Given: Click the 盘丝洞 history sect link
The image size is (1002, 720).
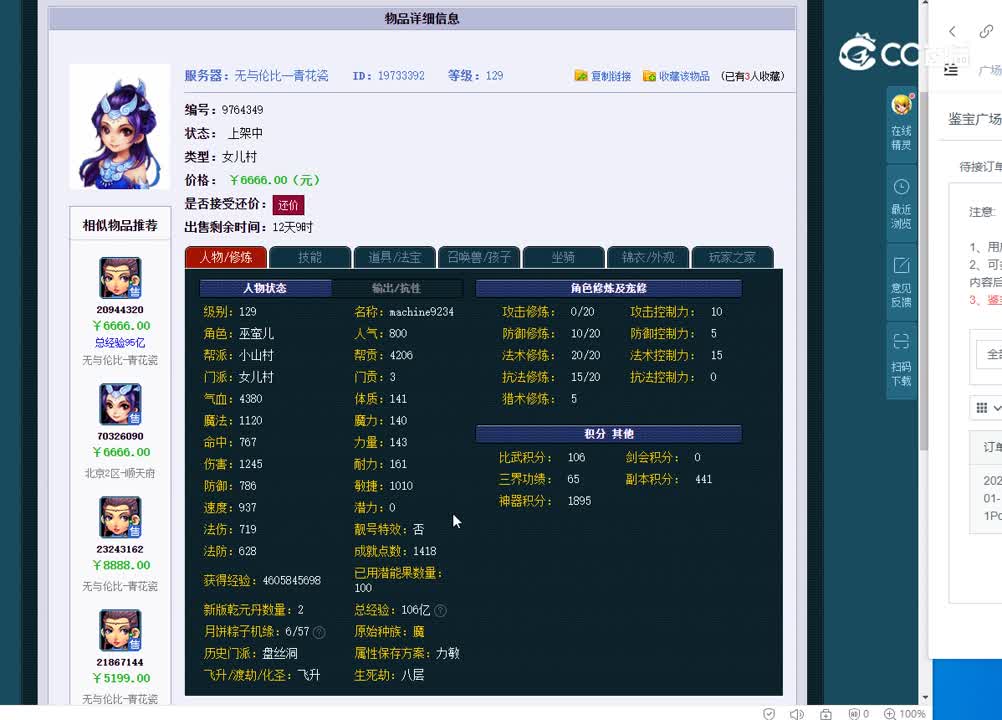Looking at the screenshot, I should [x=280, y=654].
